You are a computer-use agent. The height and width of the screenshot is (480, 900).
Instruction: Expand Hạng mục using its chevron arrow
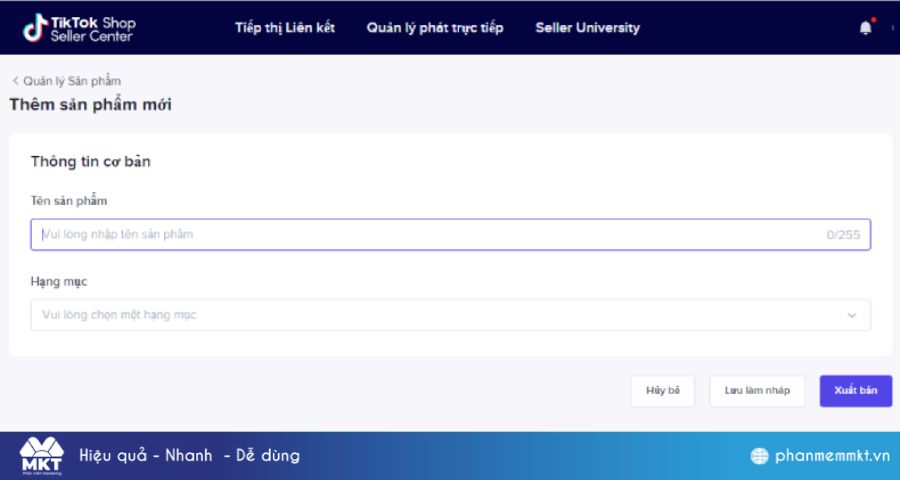[x=852, y=315]
